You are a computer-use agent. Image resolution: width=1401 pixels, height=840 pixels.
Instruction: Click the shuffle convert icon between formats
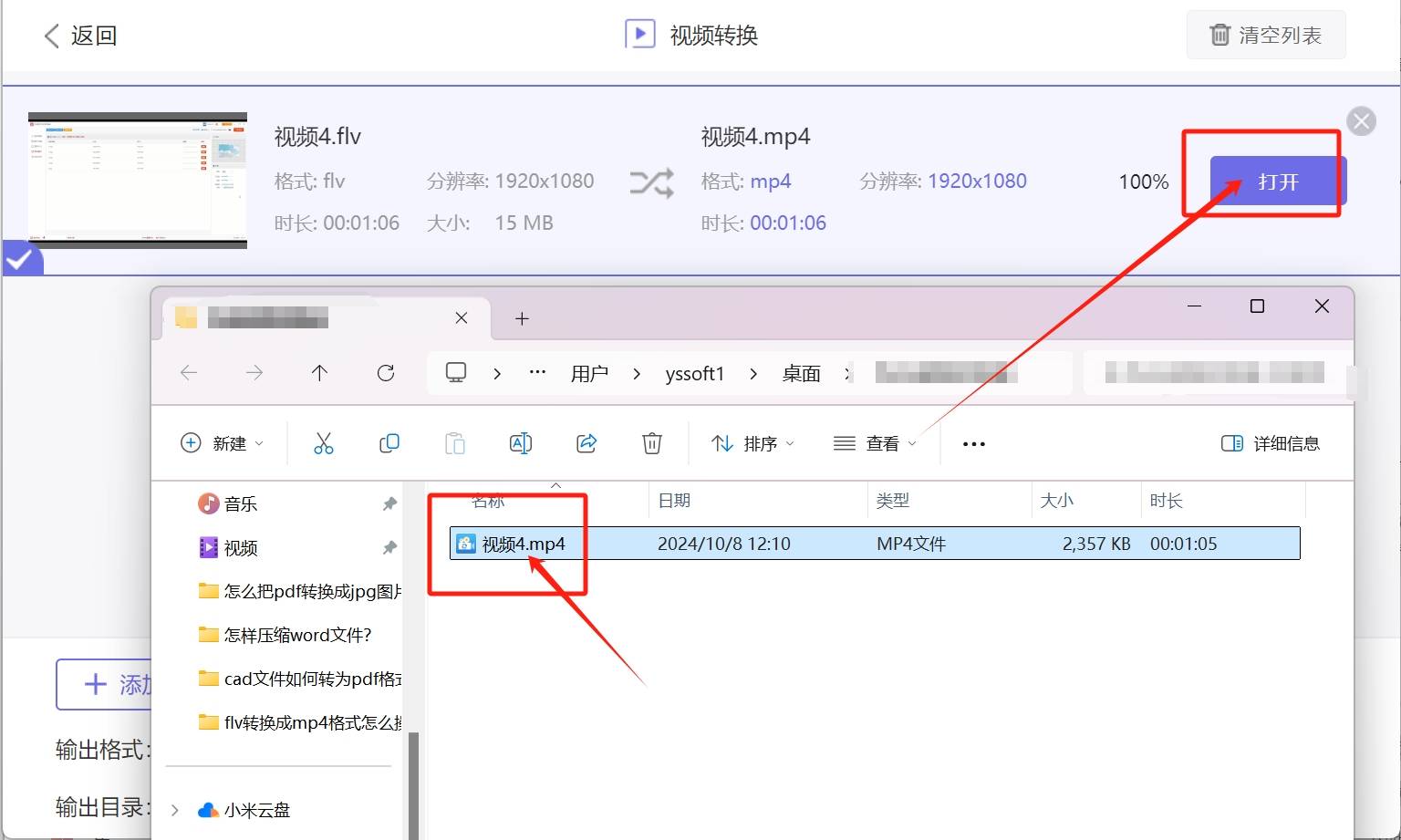[x=651, y=182]
